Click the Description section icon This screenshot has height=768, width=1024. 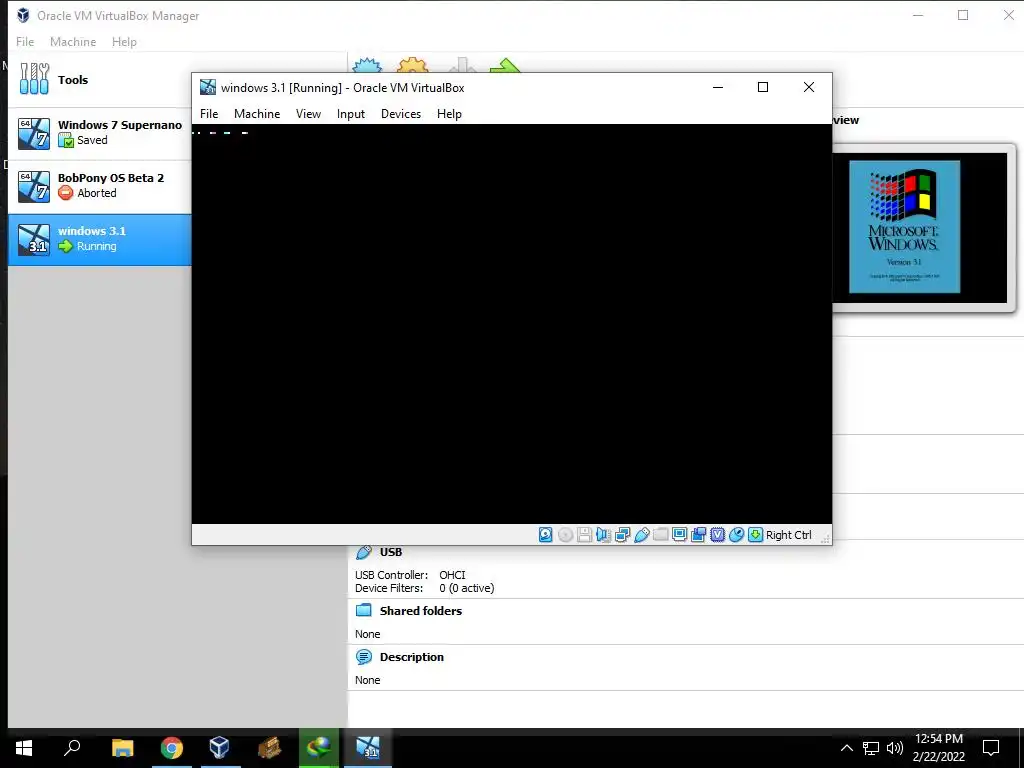364,657
